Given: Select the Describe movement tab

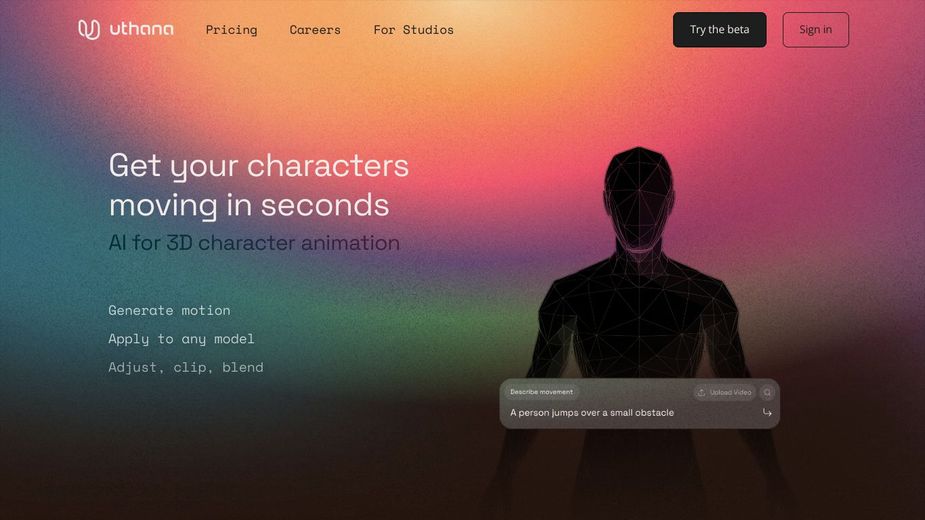Looking at the screenshot, I should pyautogui.click(x=541, y=392).
